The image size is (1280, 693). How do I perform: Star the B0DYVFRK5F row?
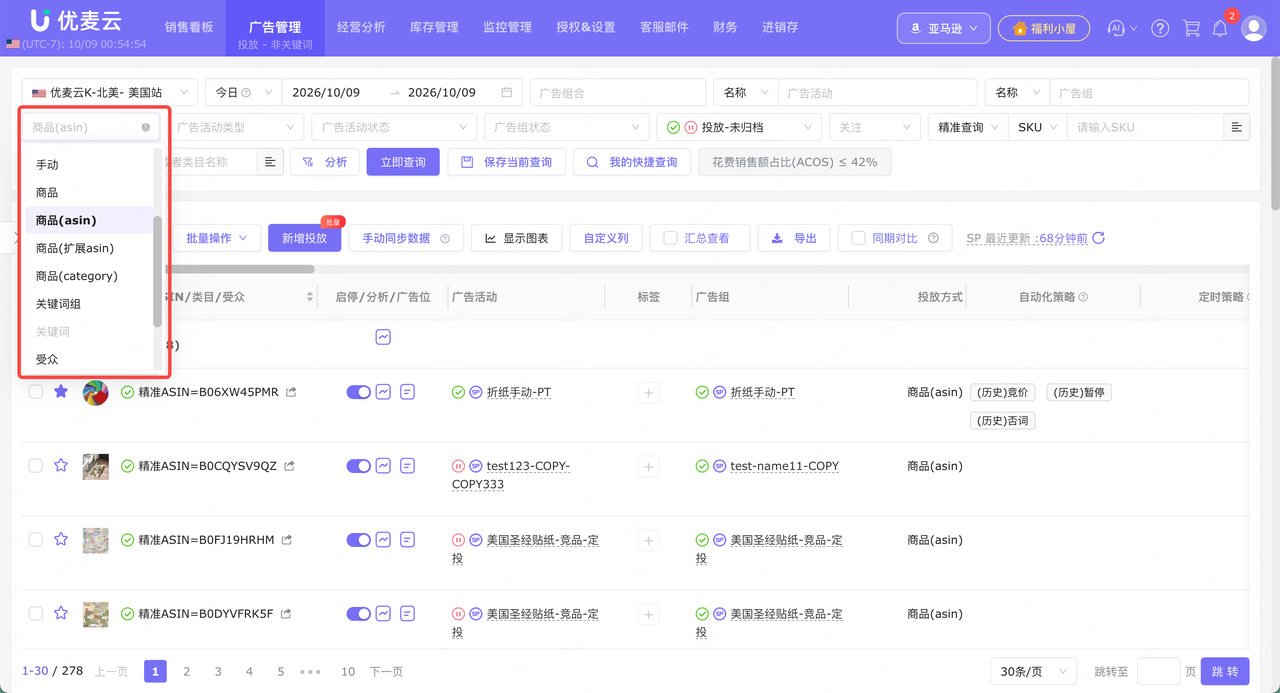click(x=61, y=614)
